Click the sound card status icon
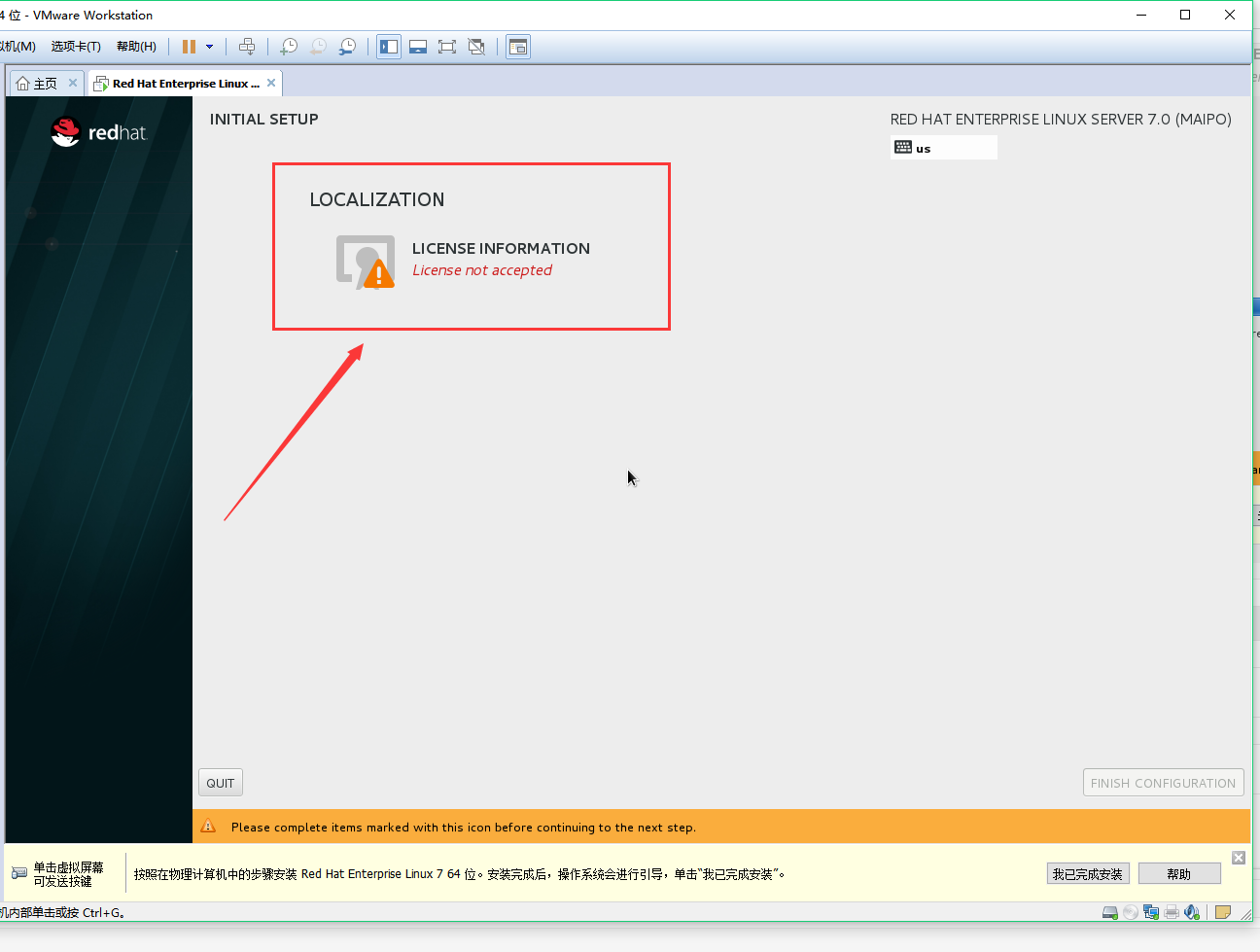The width and height of the screenshot is (1260, 952). 1192,912
